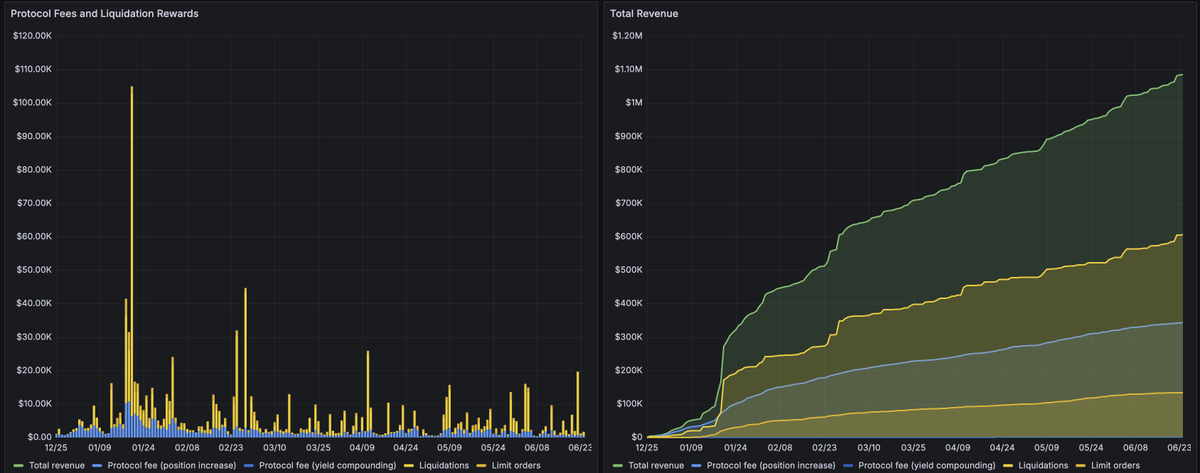The width and height of the screenshot is (1200, 473).
Task: Click the $0.00 y-axis label
Action: pyautogui.click(x=39, y=437)
